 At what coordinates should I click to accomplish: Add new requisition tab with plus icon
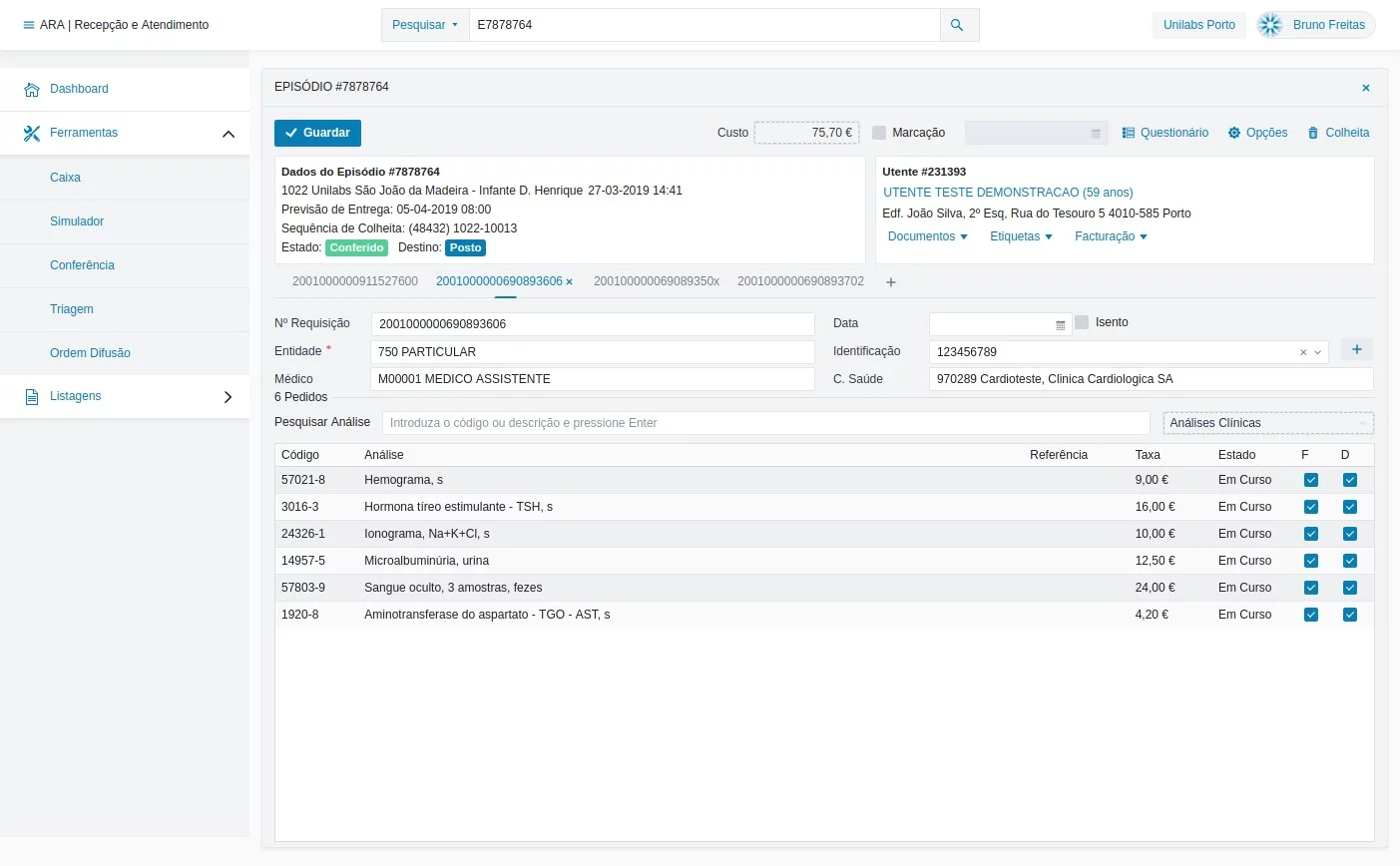(891, 282)
